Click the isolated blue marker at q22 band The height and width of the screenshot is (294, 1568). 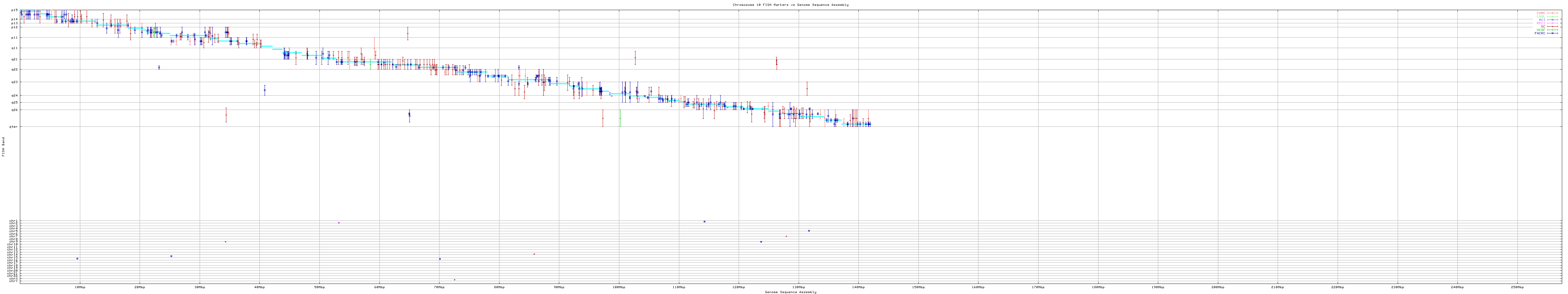click(x=159, y=67)
